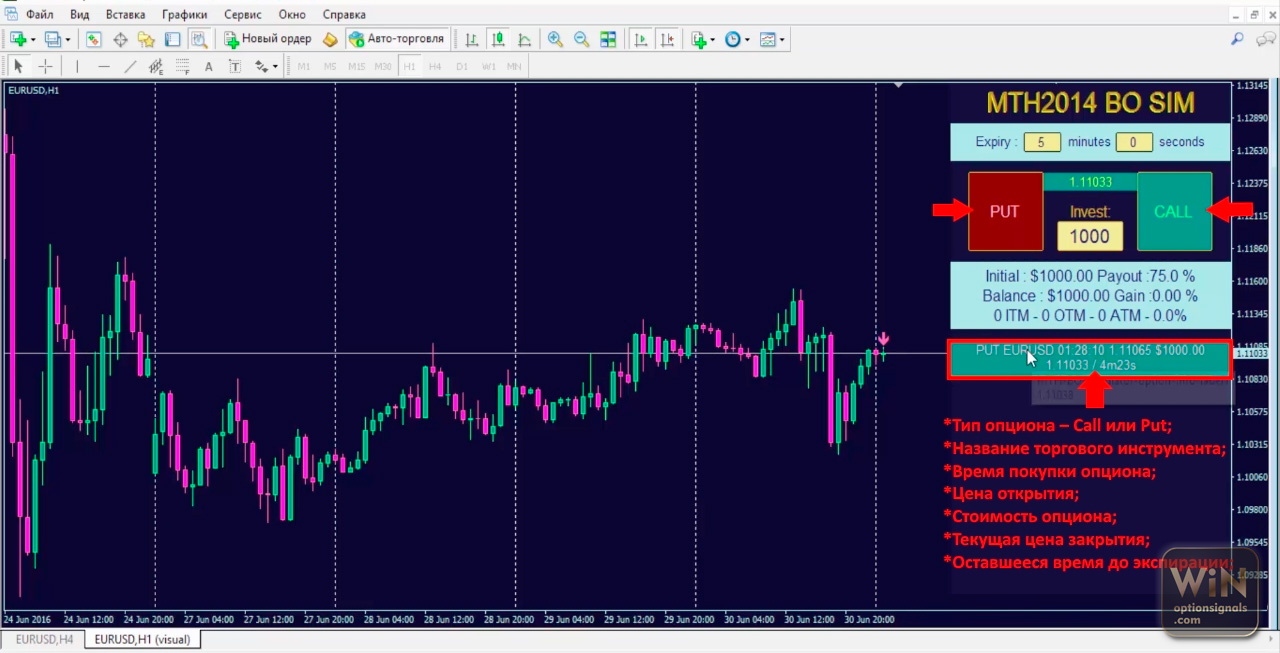Zoom in on the chart
Screen dimensions: 1280x653
[555, 39]
